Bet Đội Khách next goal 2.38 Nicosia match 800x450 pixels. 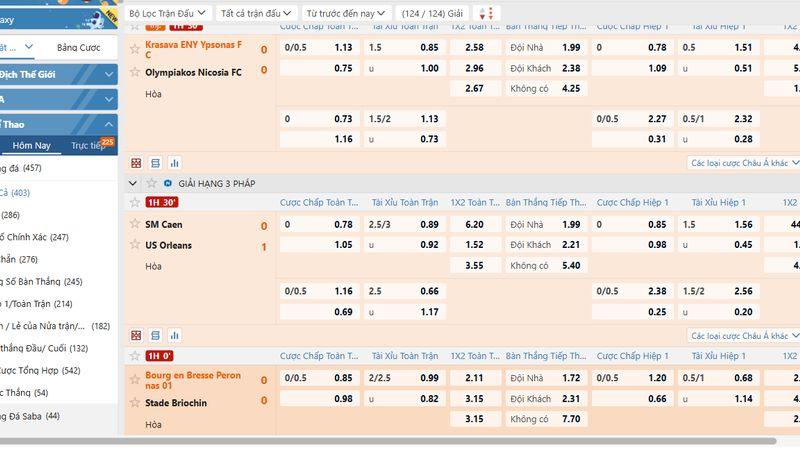click(545, 68)
